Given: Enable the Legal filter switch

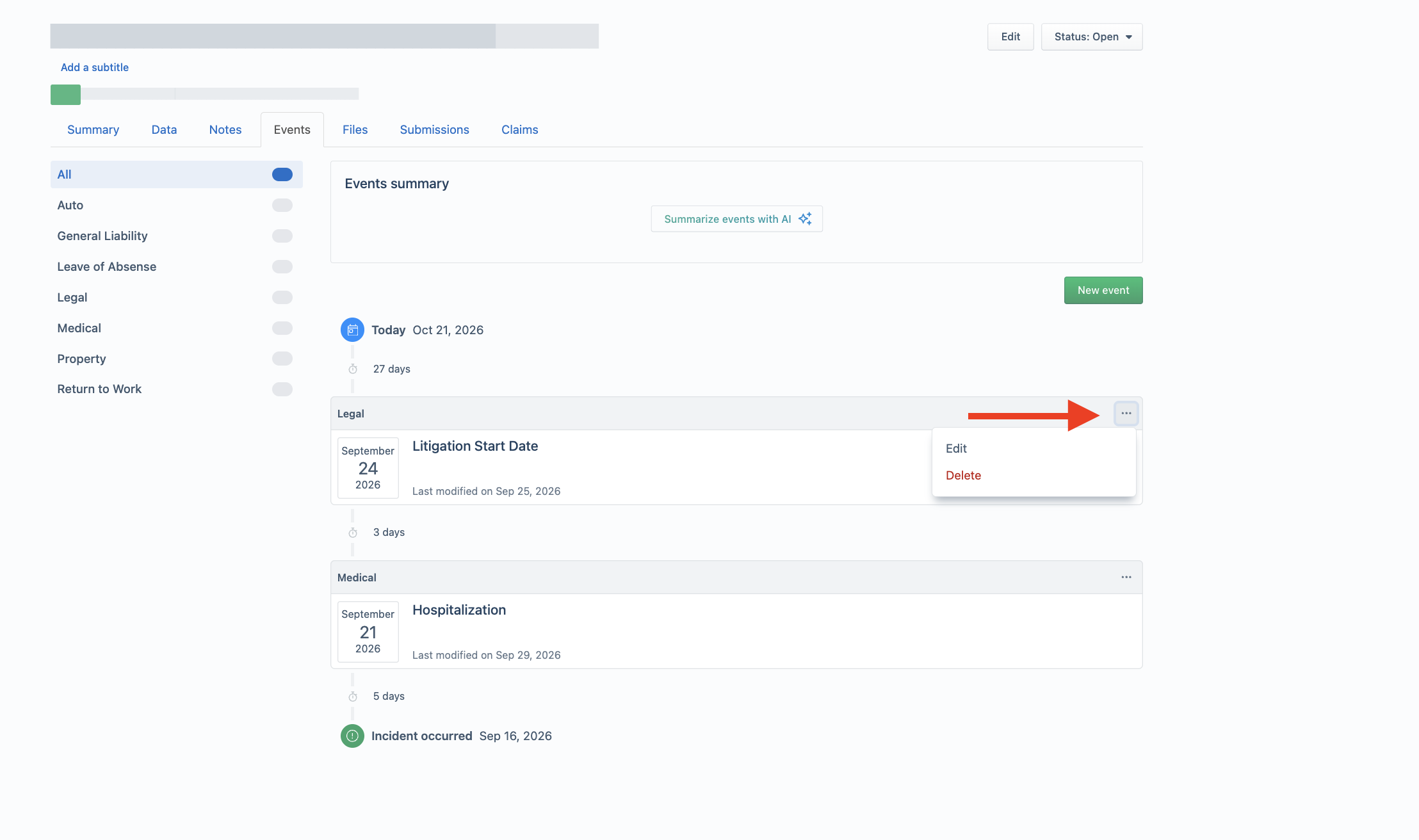Looking at the screenshot, I should [x=282, y=298].
